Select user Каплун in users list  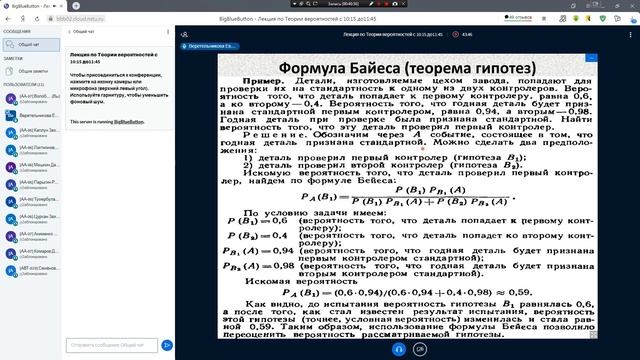tap(31, 133)
